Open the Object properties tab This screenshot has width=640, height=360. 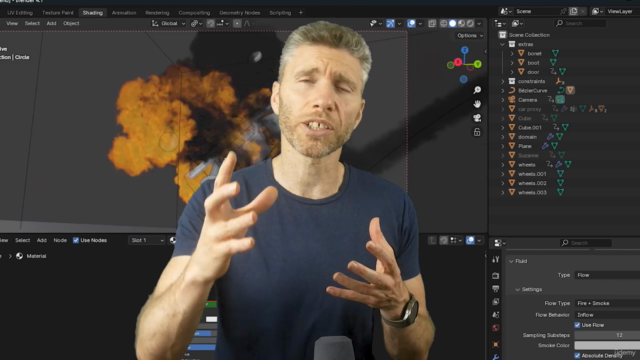[496, 344]
